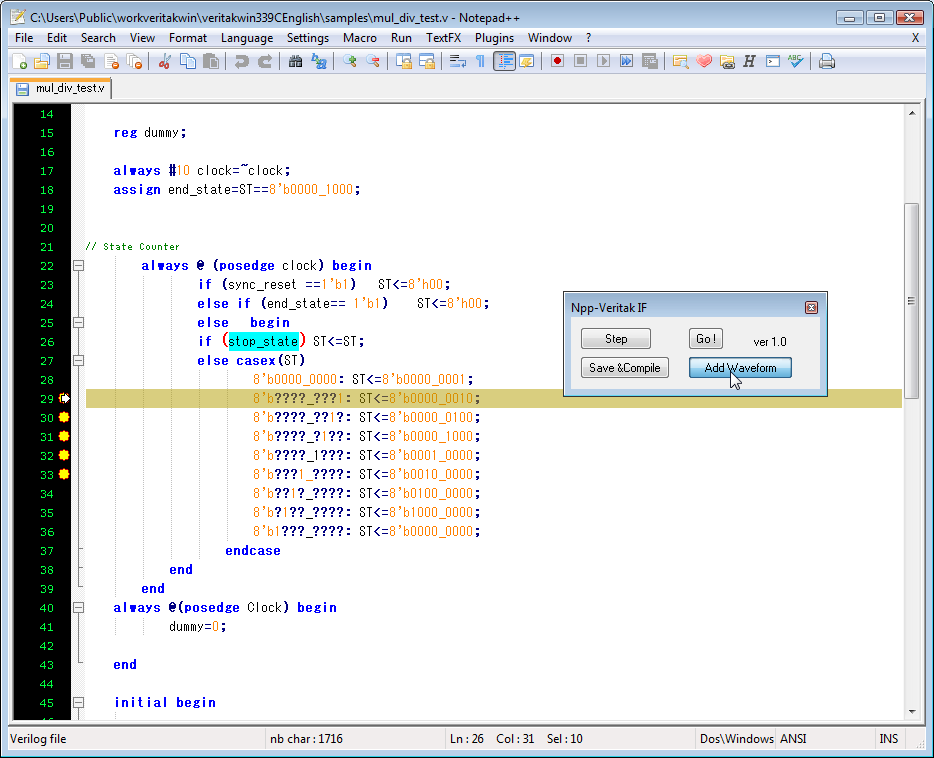Click the Cut scissors icon
The image size is (934, 758).
(164, 61)
